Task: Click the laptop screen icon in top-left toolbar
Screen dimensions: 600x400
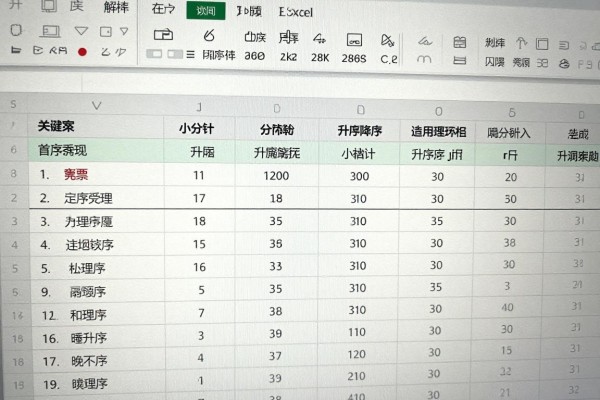Action: (50, 31)
